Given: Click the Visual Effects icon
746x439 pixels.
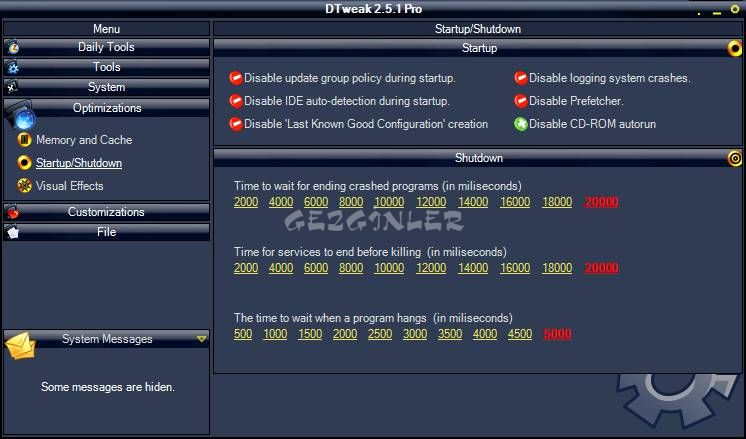Looking at the screenshot, I should coord(24,185).
